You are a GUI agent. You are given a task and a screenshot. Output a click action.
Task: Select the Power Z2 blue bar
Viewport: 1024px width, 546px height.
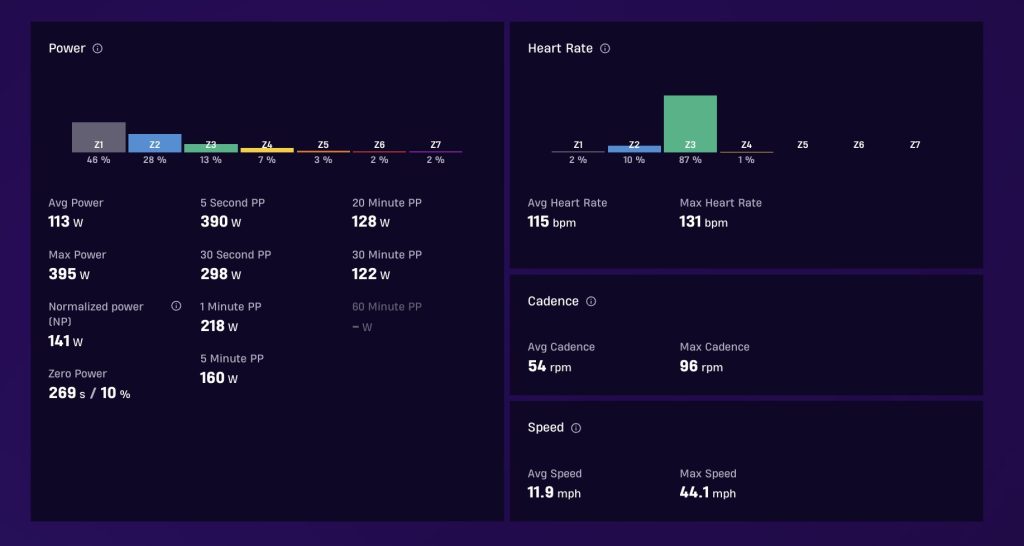point(155,143)
